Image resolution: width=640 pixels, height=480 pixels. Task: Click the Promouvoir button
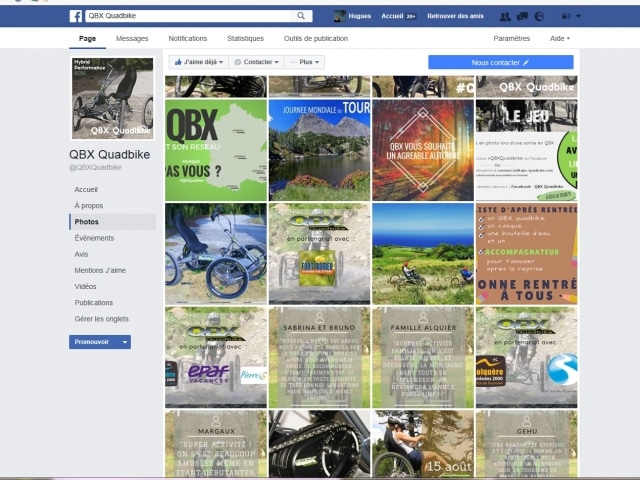[x=93, y=342]
